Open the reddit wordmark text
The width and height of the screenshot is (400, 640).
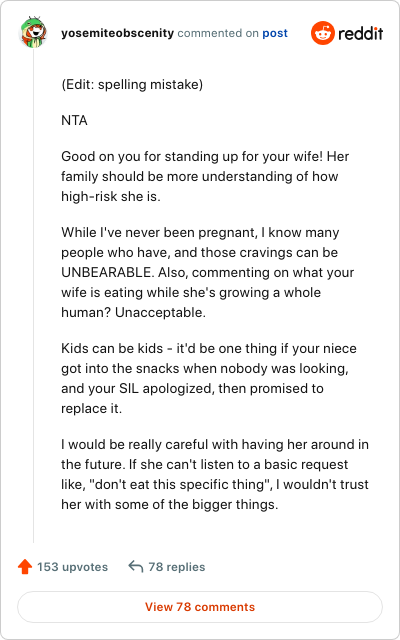click(x=360, y=33)
